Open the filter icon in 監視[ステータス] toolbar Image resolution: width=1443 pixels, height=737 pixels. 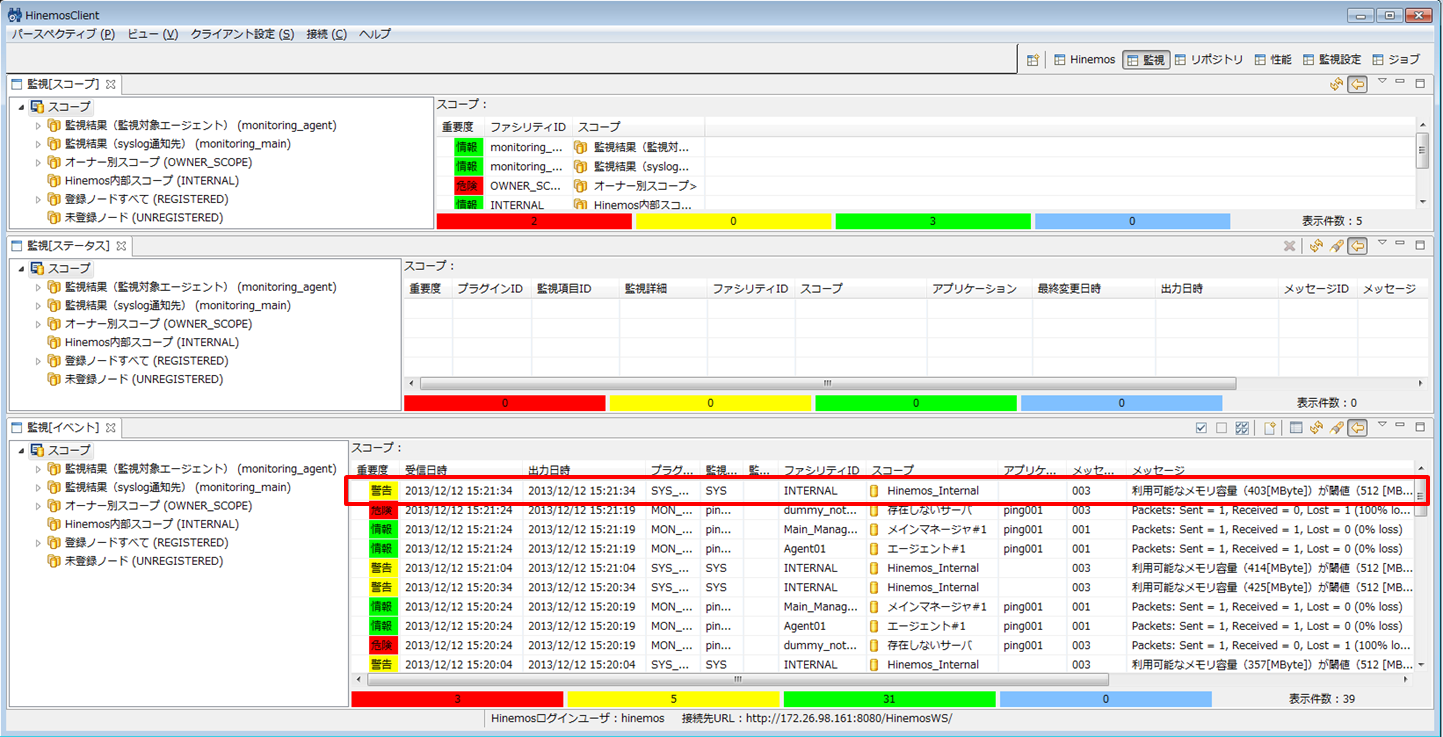(1337, 246)
